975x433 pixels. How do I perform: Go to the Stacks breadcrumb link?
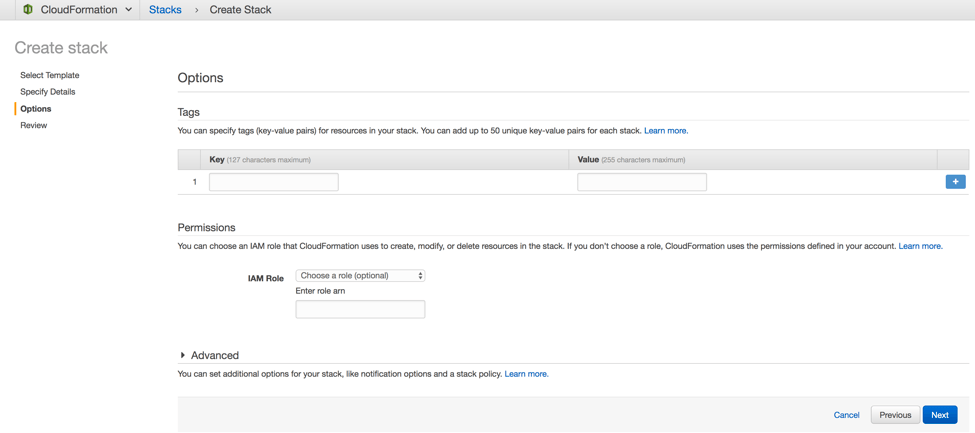point(165,10)
